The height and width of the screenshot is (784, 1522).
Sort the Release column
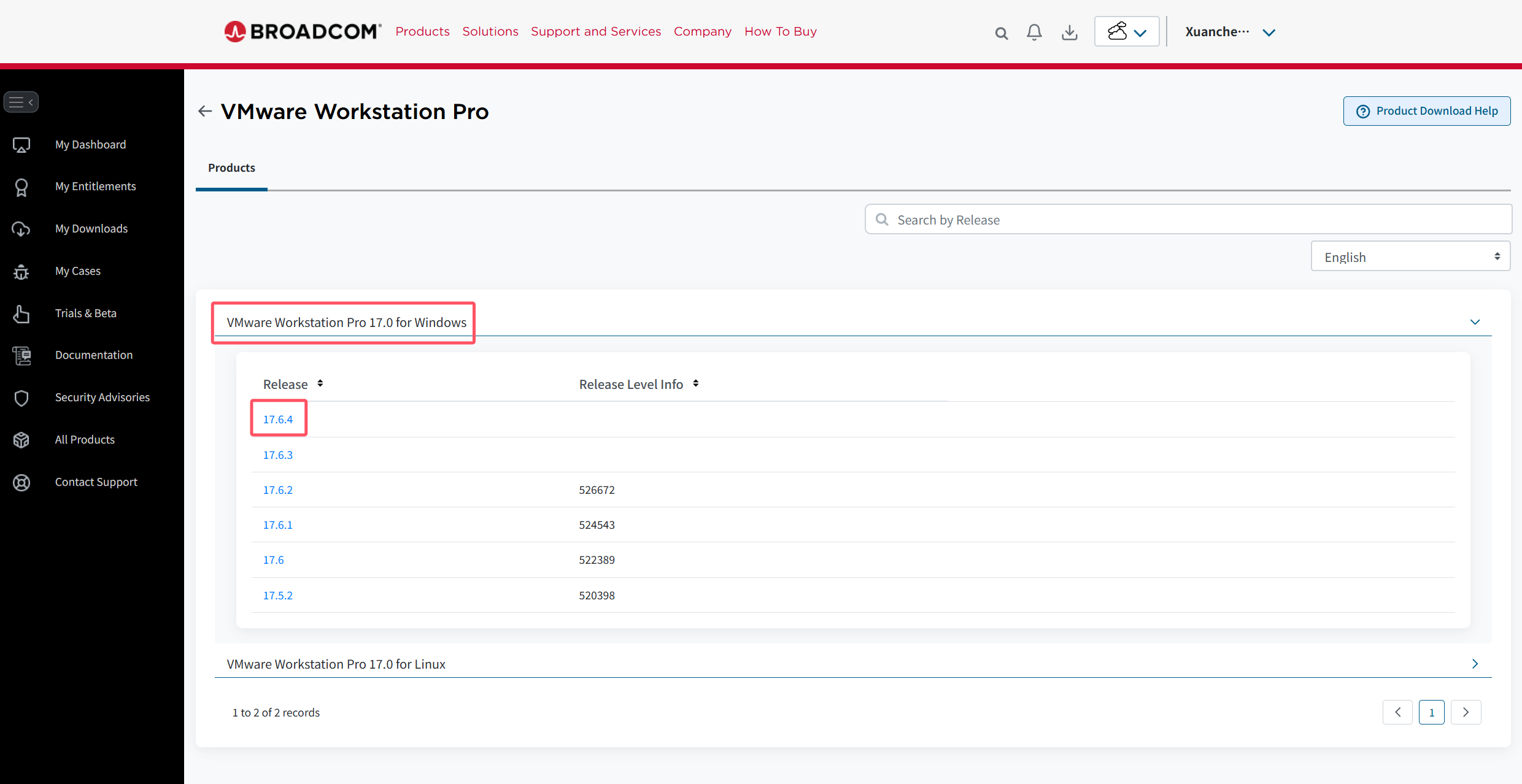320,383
